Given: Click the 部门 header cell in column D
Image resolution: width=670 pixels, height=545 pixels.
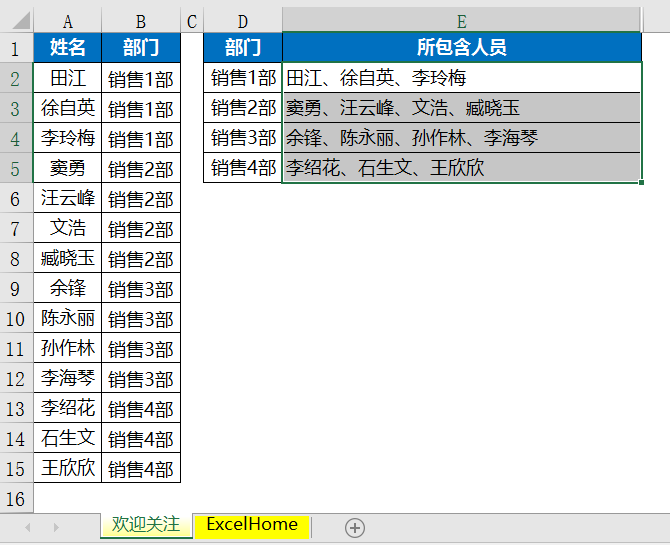Looking at the screenshot, I should point(243,47).
